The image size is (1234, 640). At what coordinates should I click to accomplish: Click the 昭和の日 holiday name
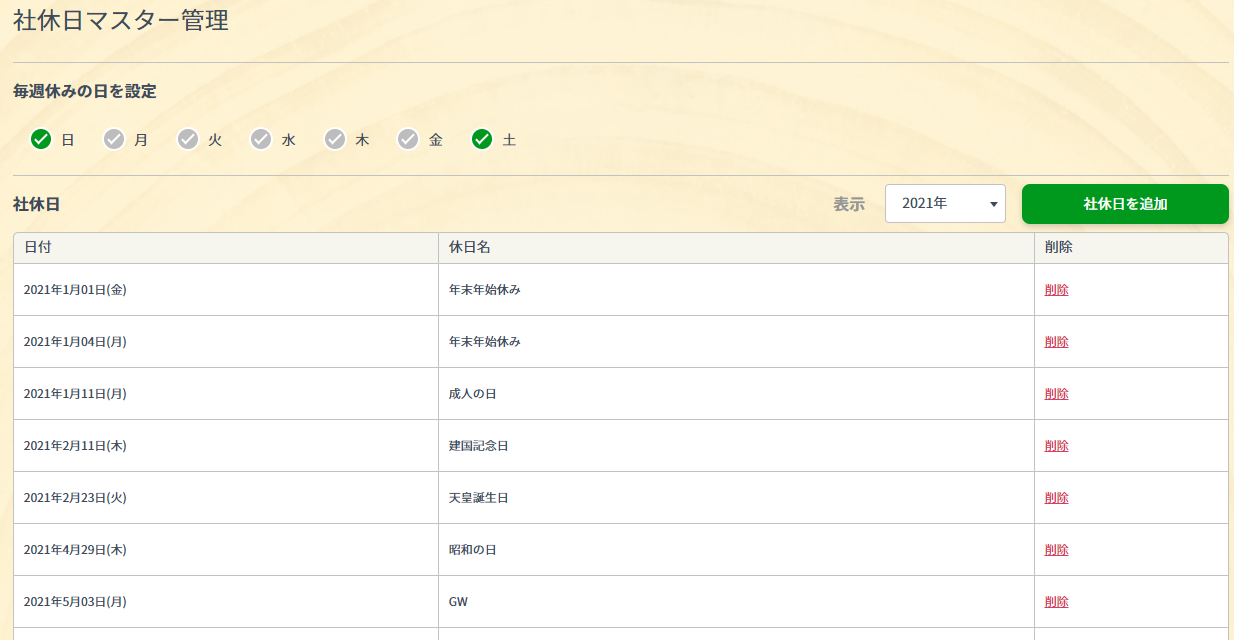click(473, 550)
